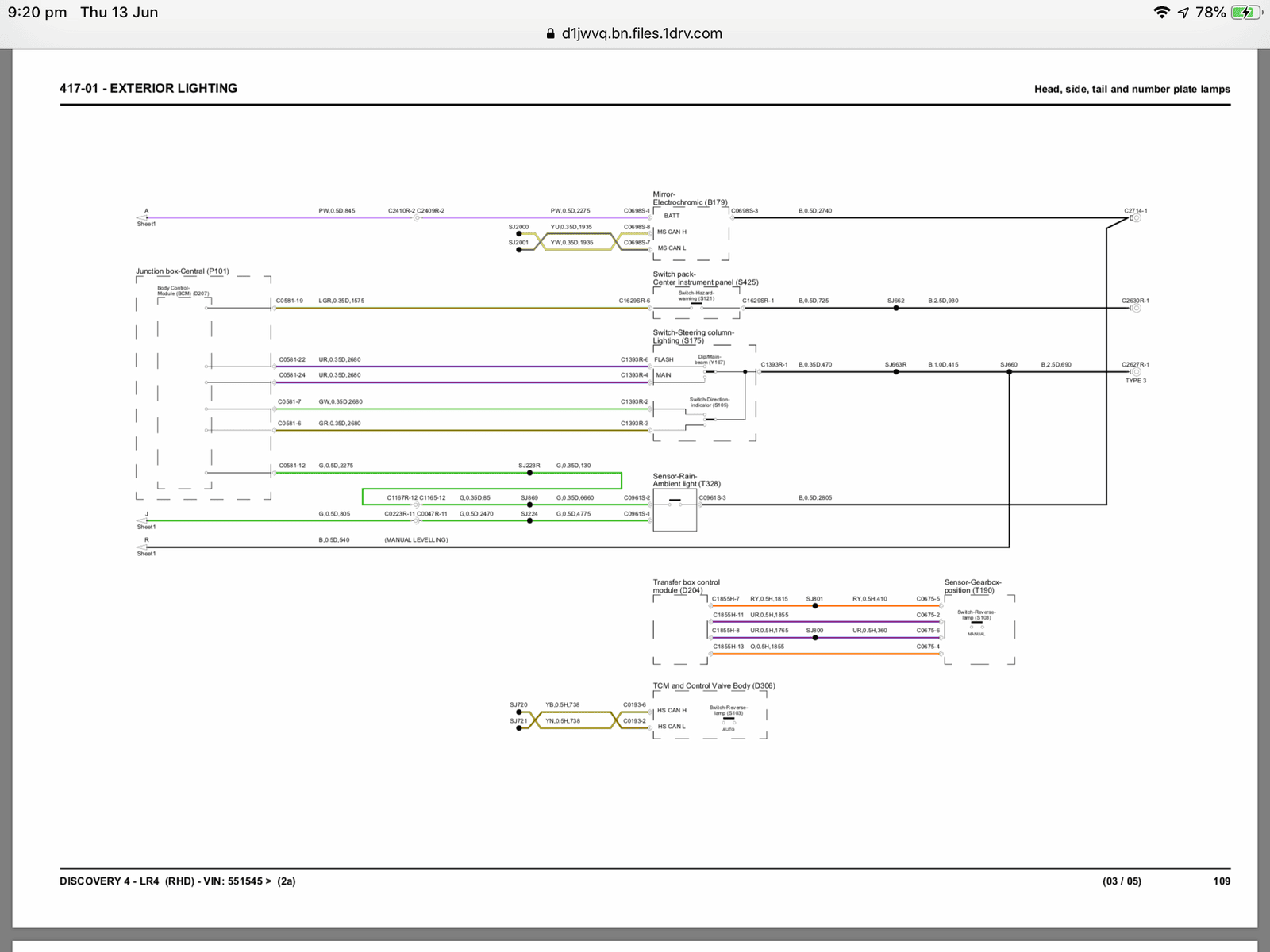Tap the 9:20 pm clock
The height and width of the screenshot is (952, 1270).
pyautogui.click(x=37, y=12)
